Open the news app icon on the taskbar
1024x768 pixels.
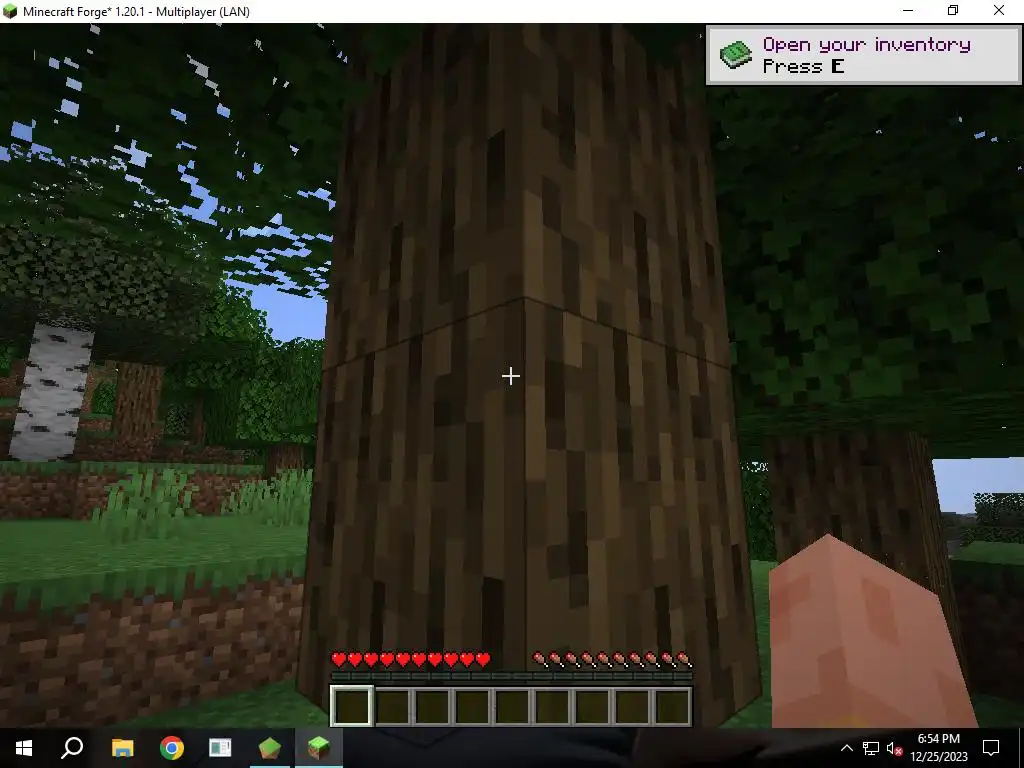[x=220, y=748]
